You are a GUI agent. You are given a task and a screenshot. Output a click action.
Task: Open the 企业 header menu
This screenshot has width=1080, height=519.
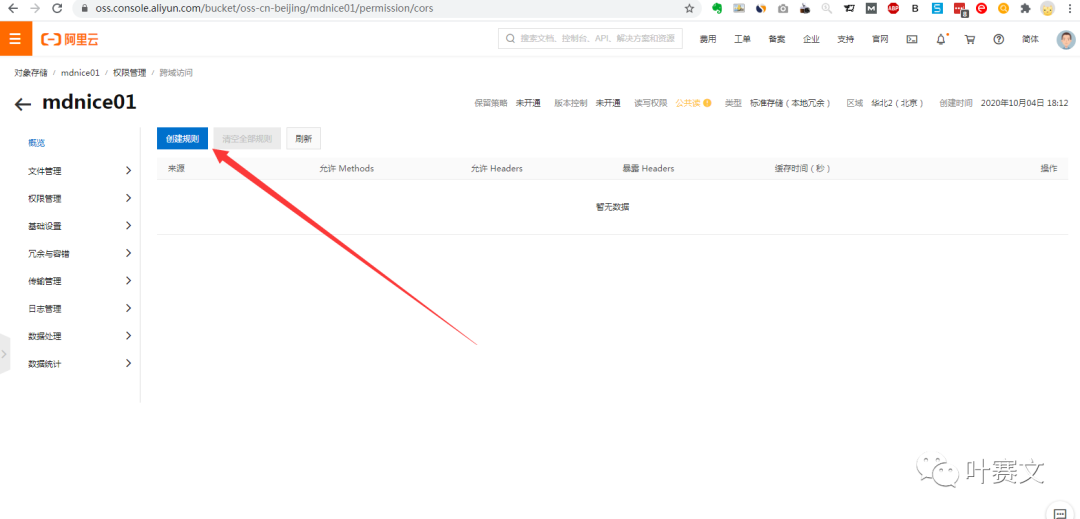(811, 39)
